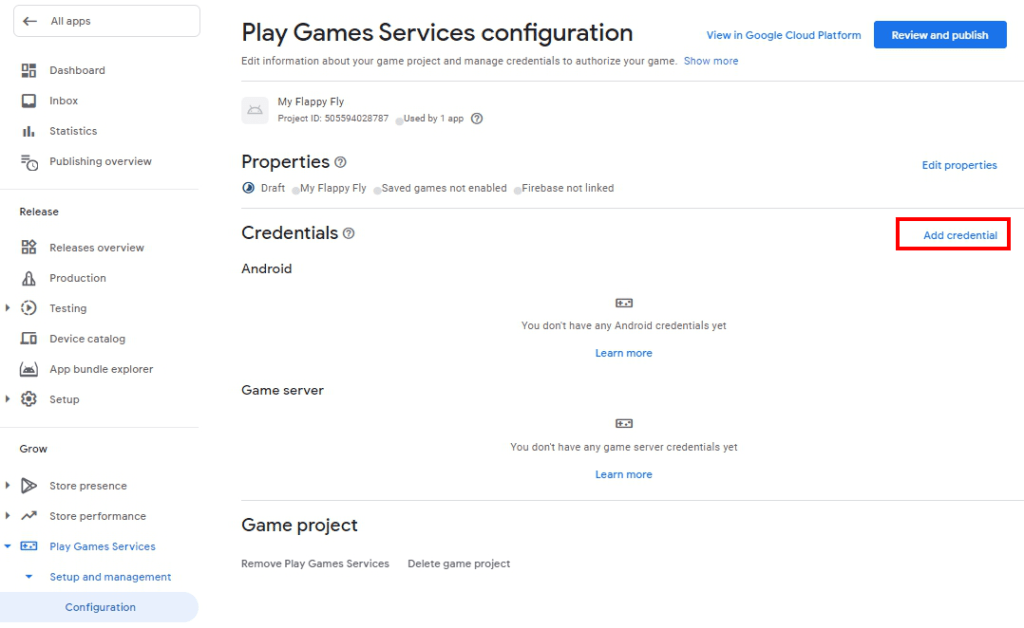Click help icon next to Properties heading
The height and width of the screenshot is (628, 1024).
[340, 162]
